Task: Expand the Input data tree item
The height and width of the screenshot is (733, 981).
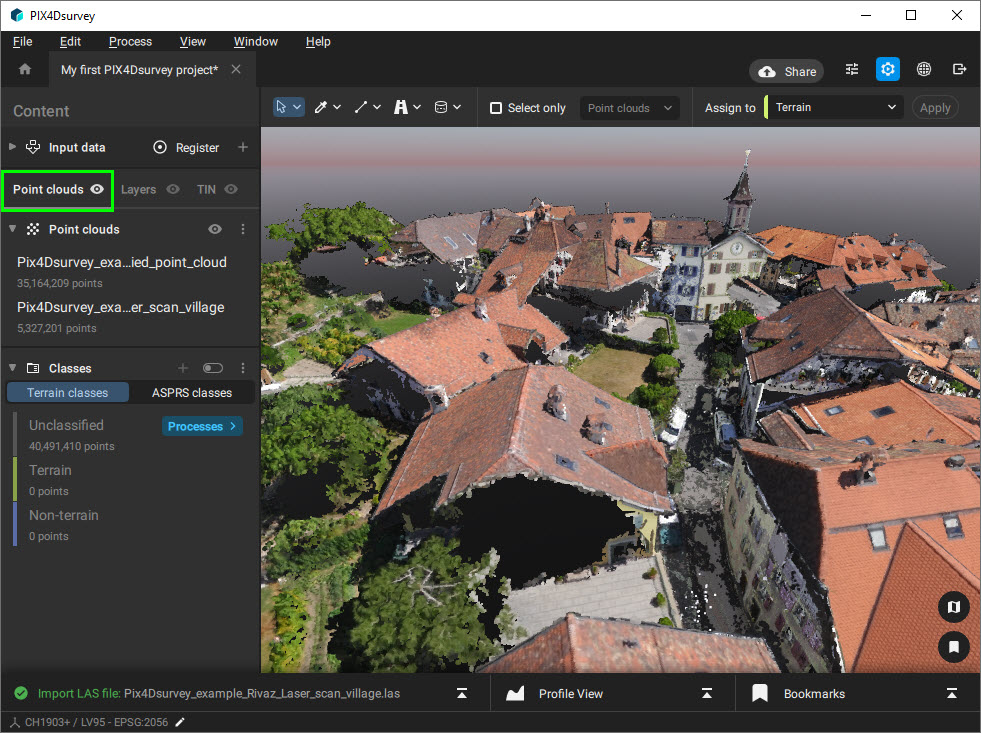Action: pyautogui.click(x=12, y=147)
